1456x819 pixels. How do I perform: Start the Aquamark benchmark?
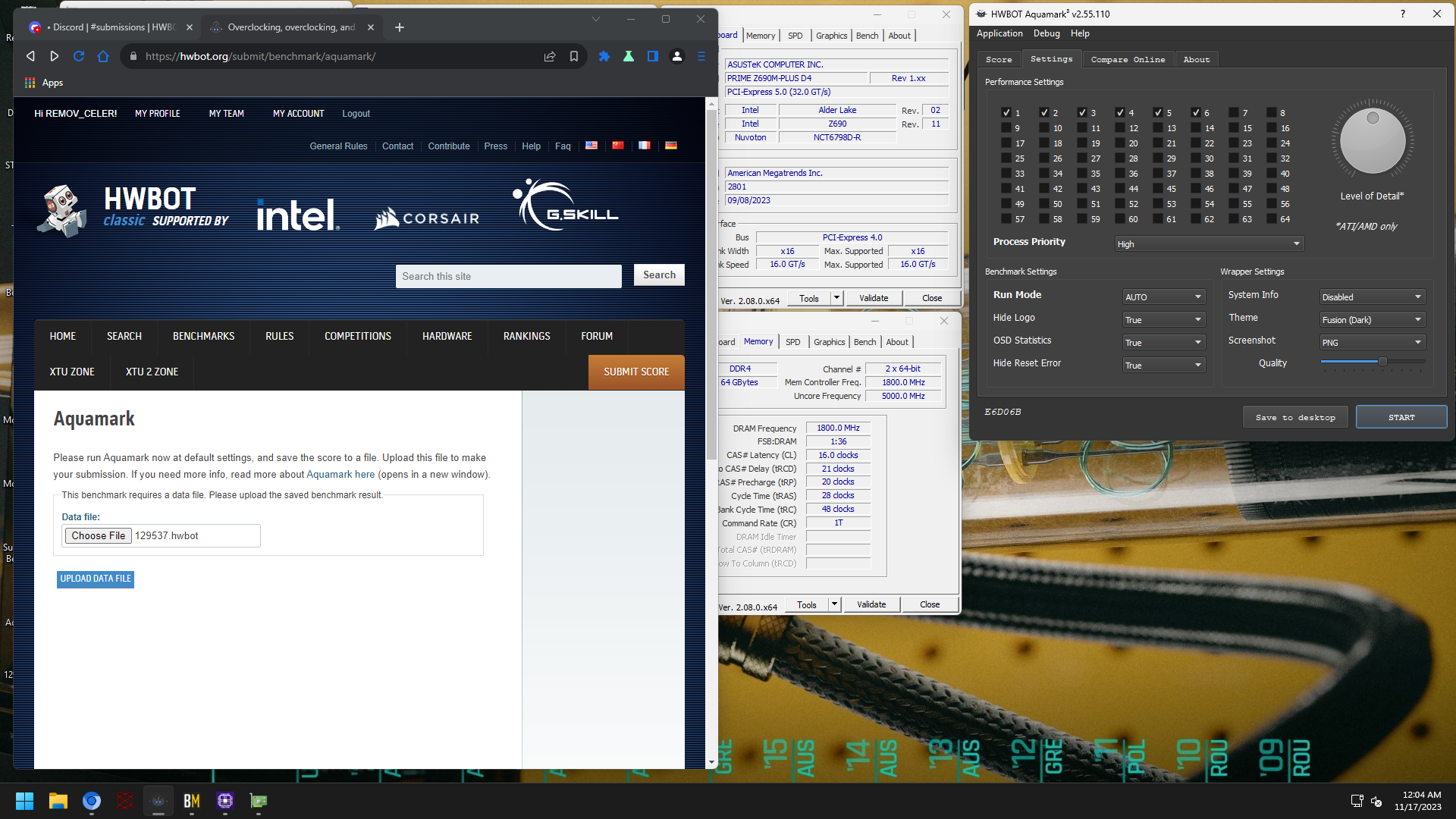click(1401, 417)
